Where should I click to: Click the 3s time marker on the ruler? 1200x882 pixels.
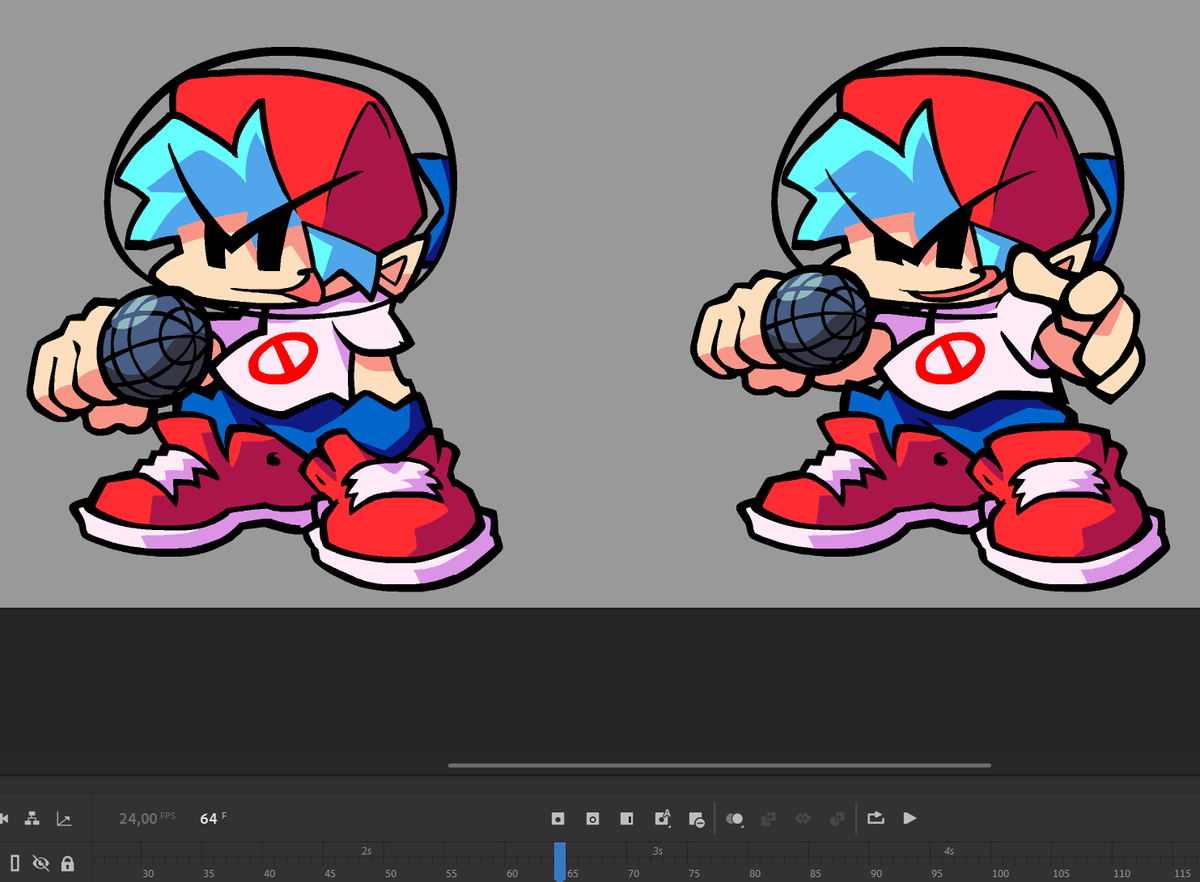click(x=658, y=851)
